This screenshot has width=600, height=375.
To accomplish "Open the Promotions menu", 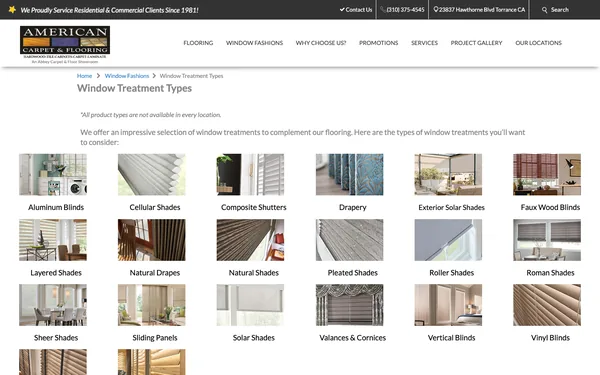I will click(x=378, y=43).
